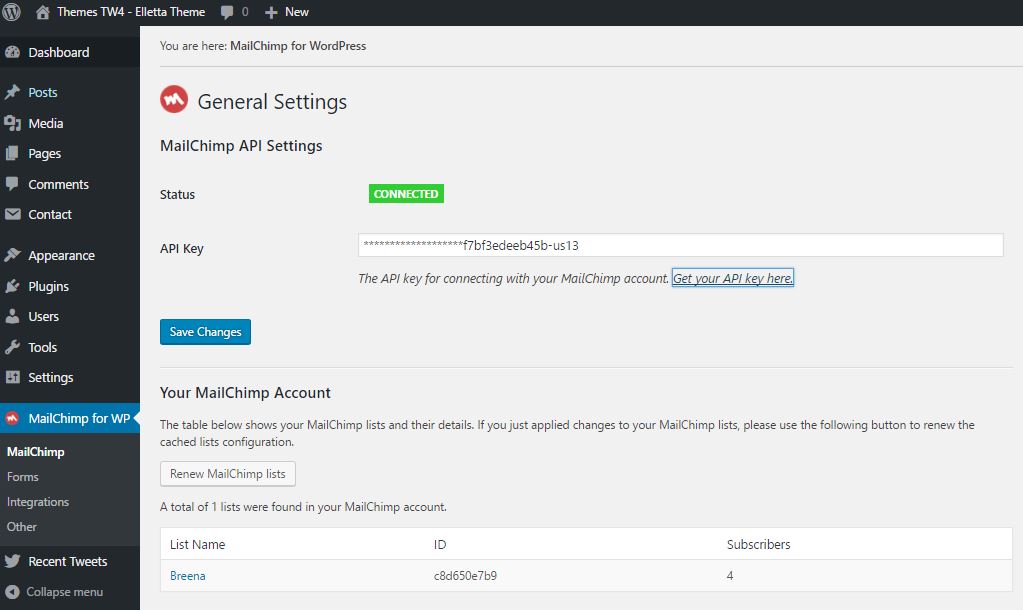Image resolution: width=1023 pixels, height=610 pixels.
Task: Open Media menu label
Action: click(46, 123)
